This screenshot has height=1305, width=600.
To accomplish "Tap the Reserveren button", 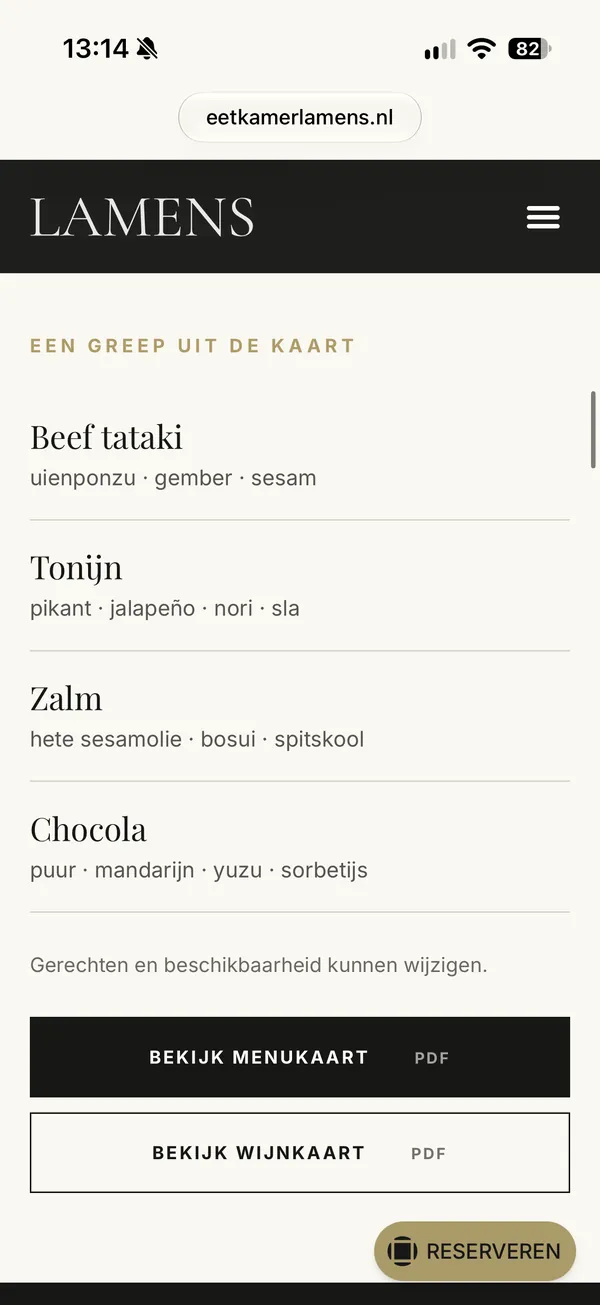I will [475, 1251].
